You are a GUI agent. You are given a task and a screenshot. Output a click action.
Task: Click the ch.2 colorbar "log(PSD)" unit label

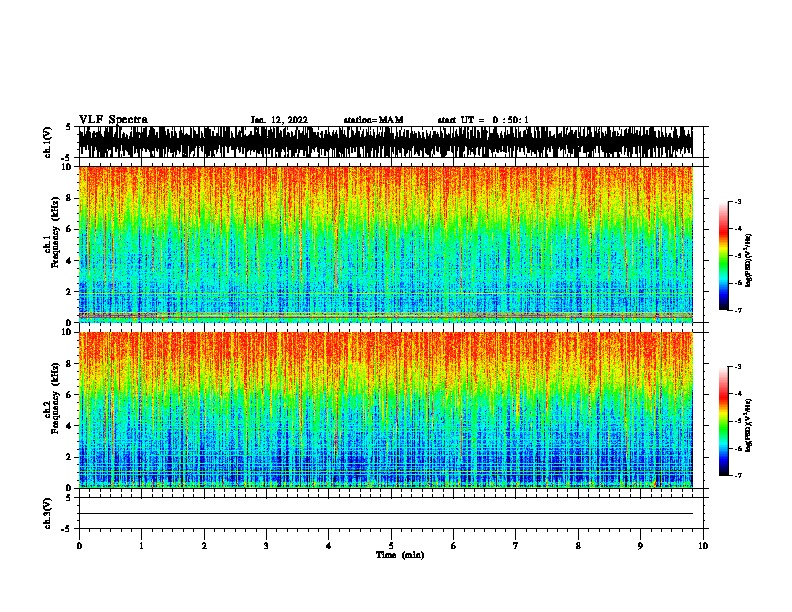pos(749,425)
